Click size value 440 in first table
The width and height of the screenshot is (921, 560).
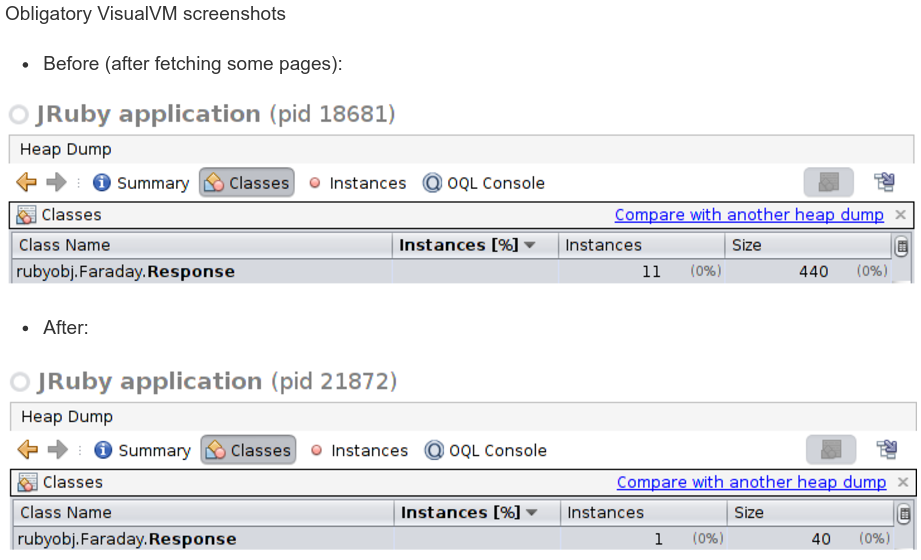click(814, 271)
